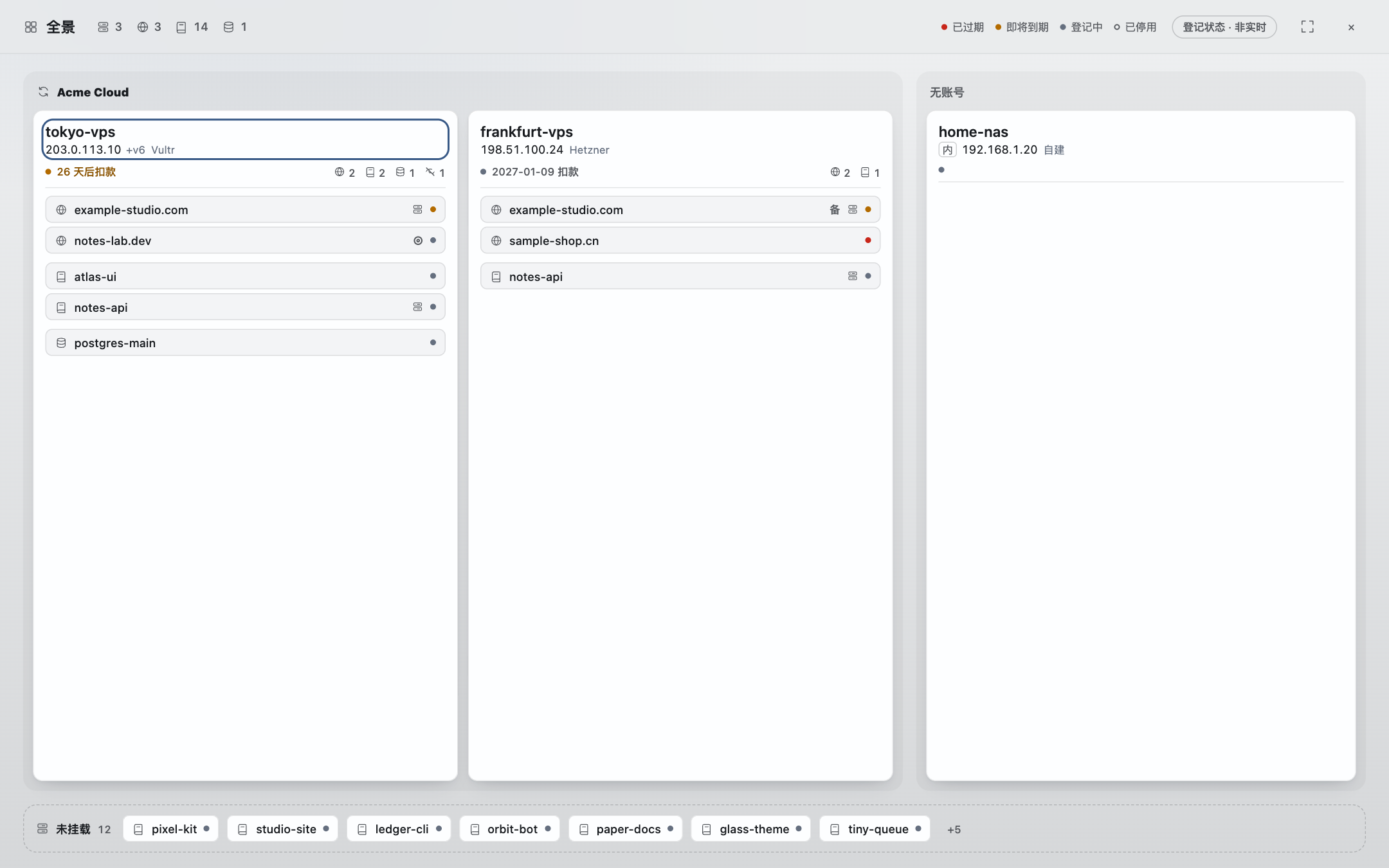Image resolution: width=1389 pixels, height=868 pixels.
Task: Open the paper-docs unmounted chip
Action: coord(625,829)
